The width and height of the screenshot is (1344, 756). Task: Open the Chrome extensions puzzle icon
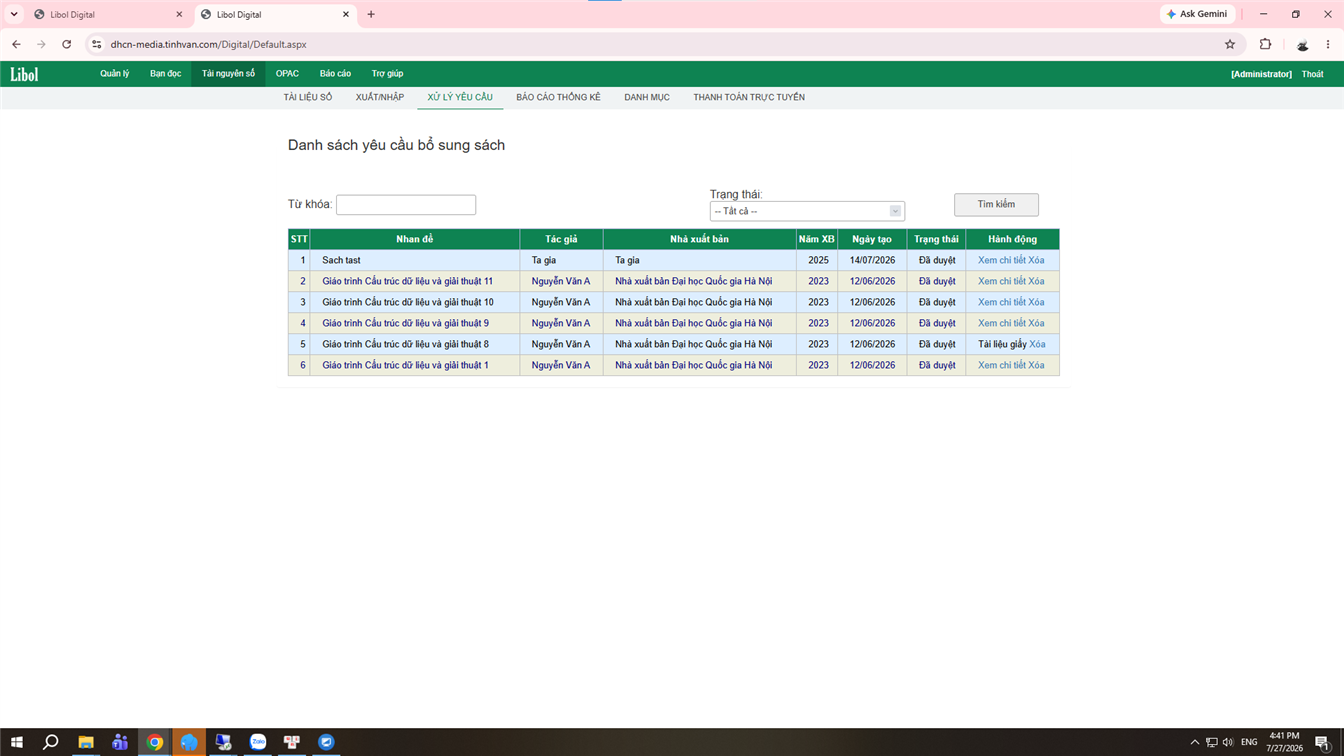click(1265, 44)
